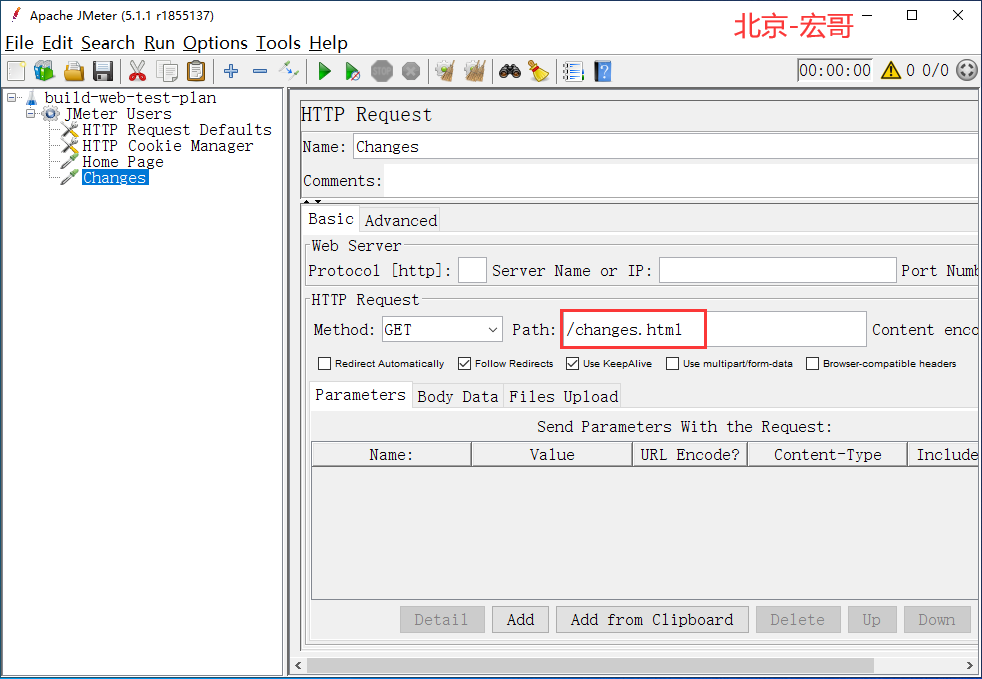This screenshot has width=982, height=679.
Task: Click Server Name or IP field
Action: tap(777, 271)
